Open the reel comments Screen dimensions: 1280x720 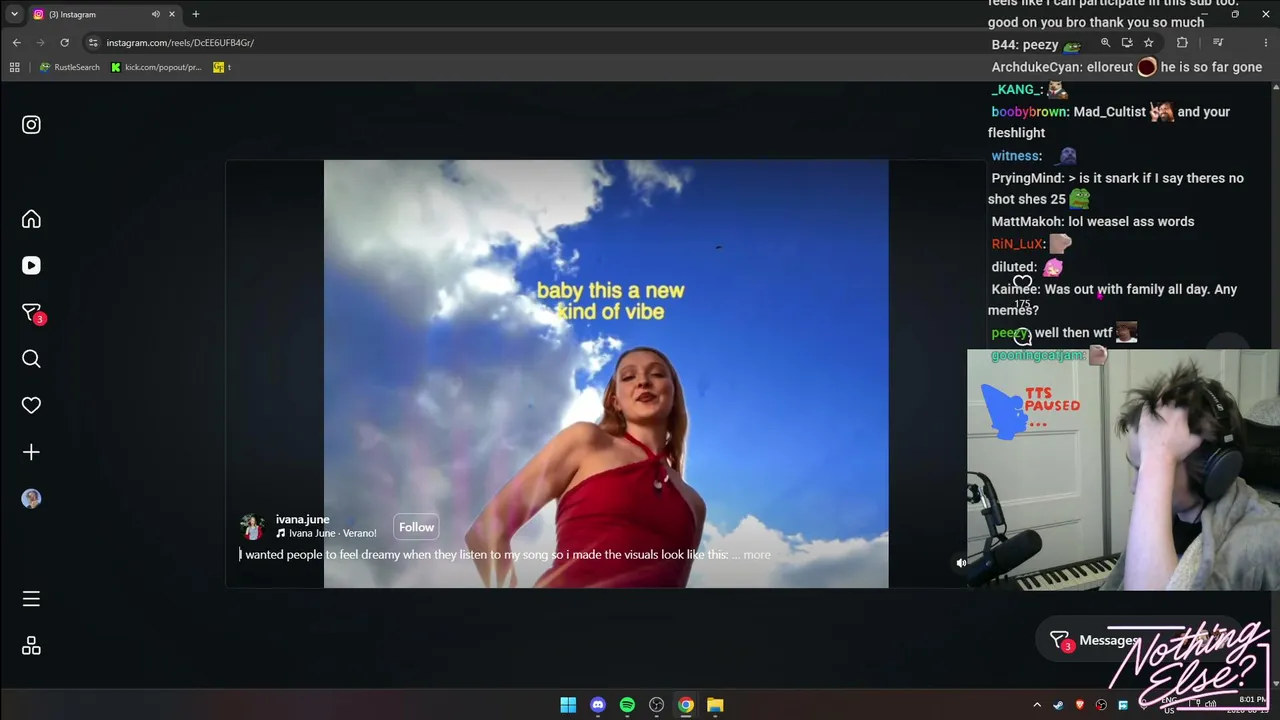point(1022,338)
